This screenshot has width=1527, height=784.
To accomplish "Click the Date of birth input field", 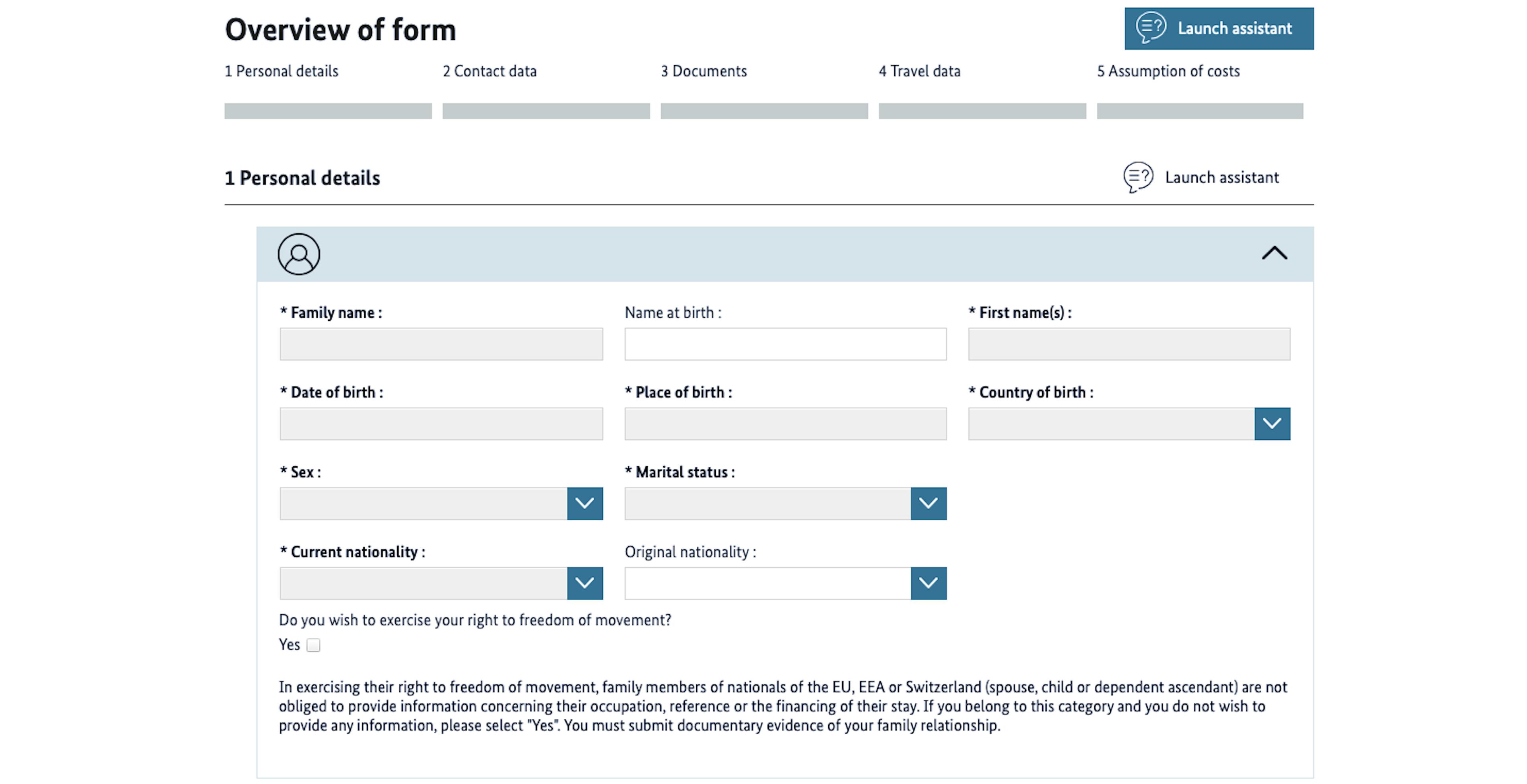I will (441, 424).
